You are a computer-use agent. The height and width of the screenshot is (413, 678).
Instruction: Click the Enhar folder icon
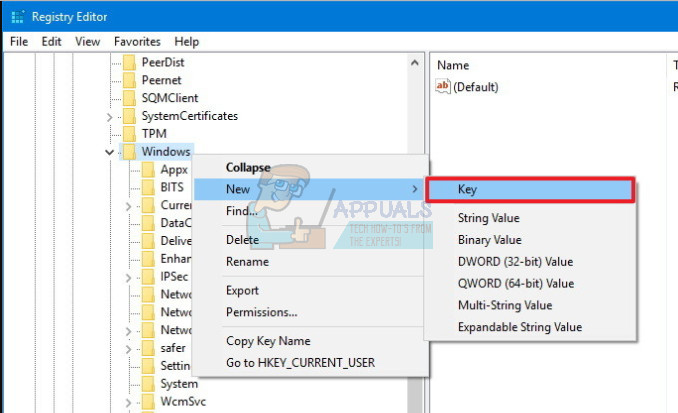[148, 259]
